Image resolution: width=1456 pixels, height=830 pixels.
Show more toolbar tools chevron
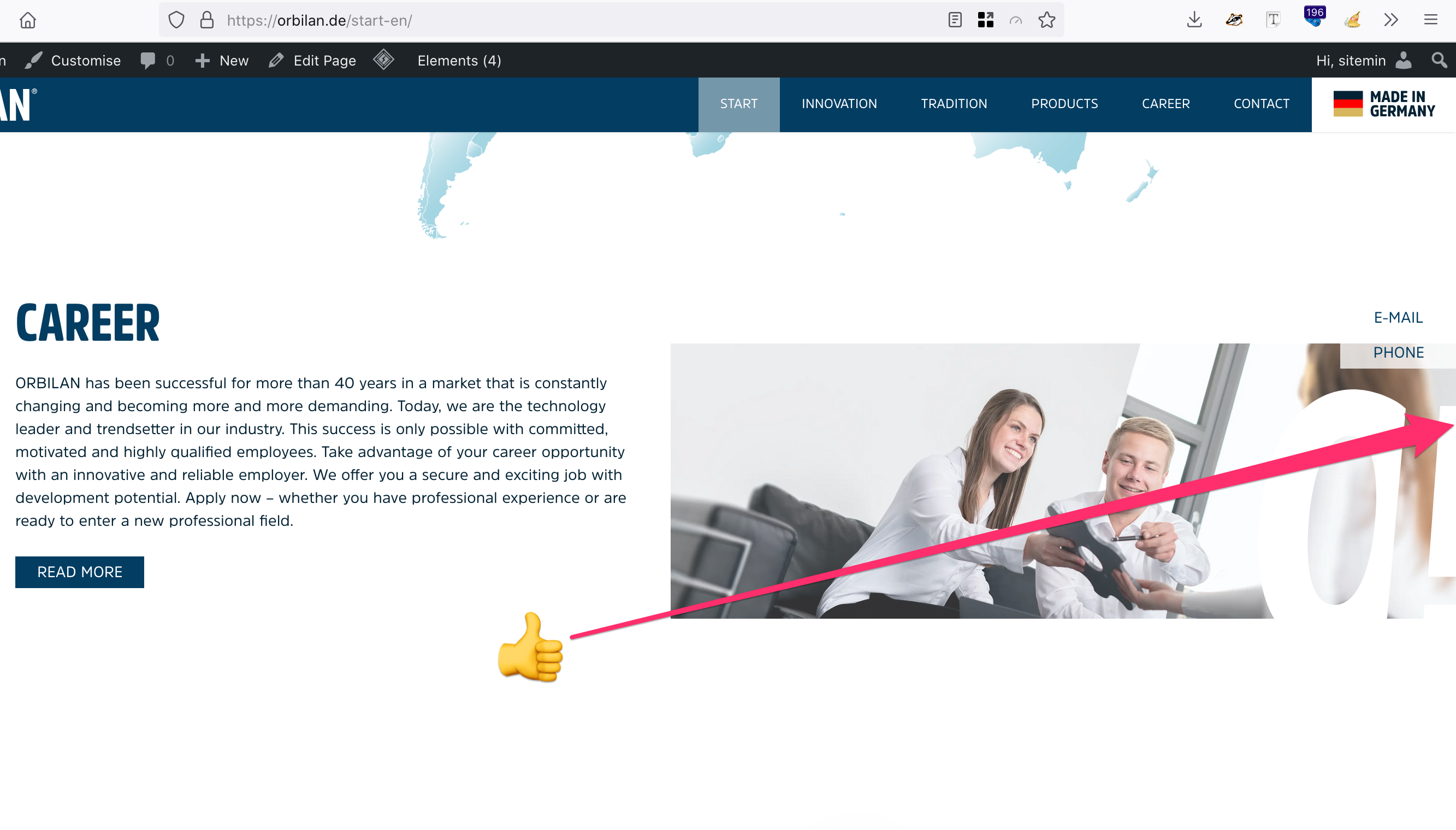[1391, 20]
